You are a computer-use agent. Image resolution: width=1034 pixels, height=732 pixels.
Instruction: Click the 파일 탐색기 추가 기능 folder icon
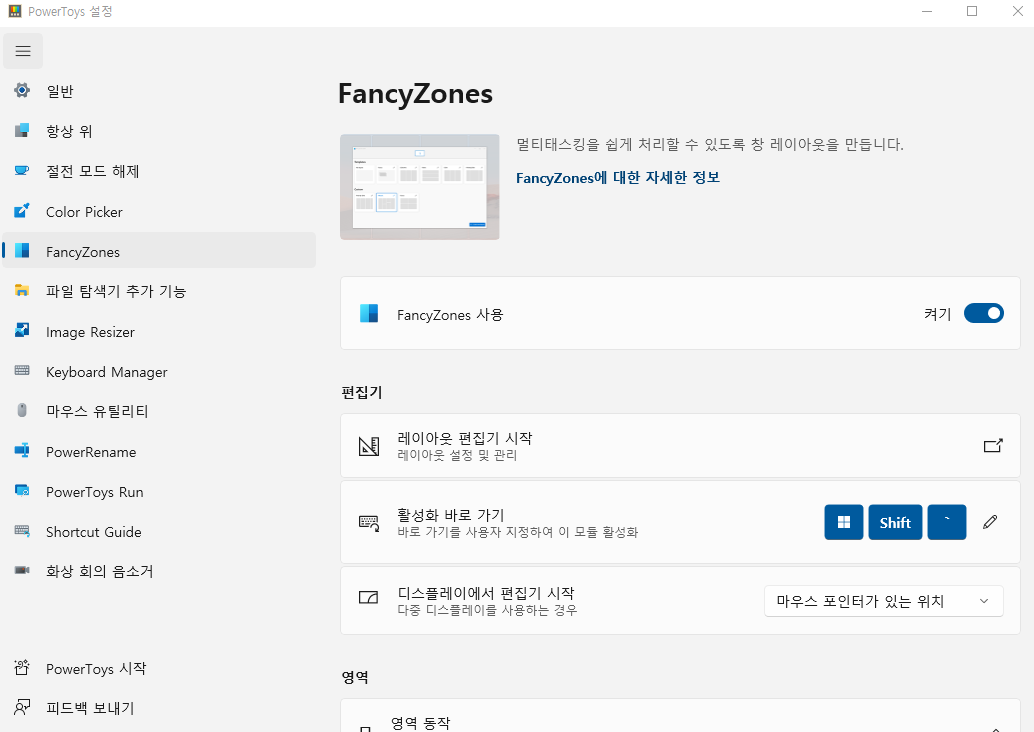[22, 290]
